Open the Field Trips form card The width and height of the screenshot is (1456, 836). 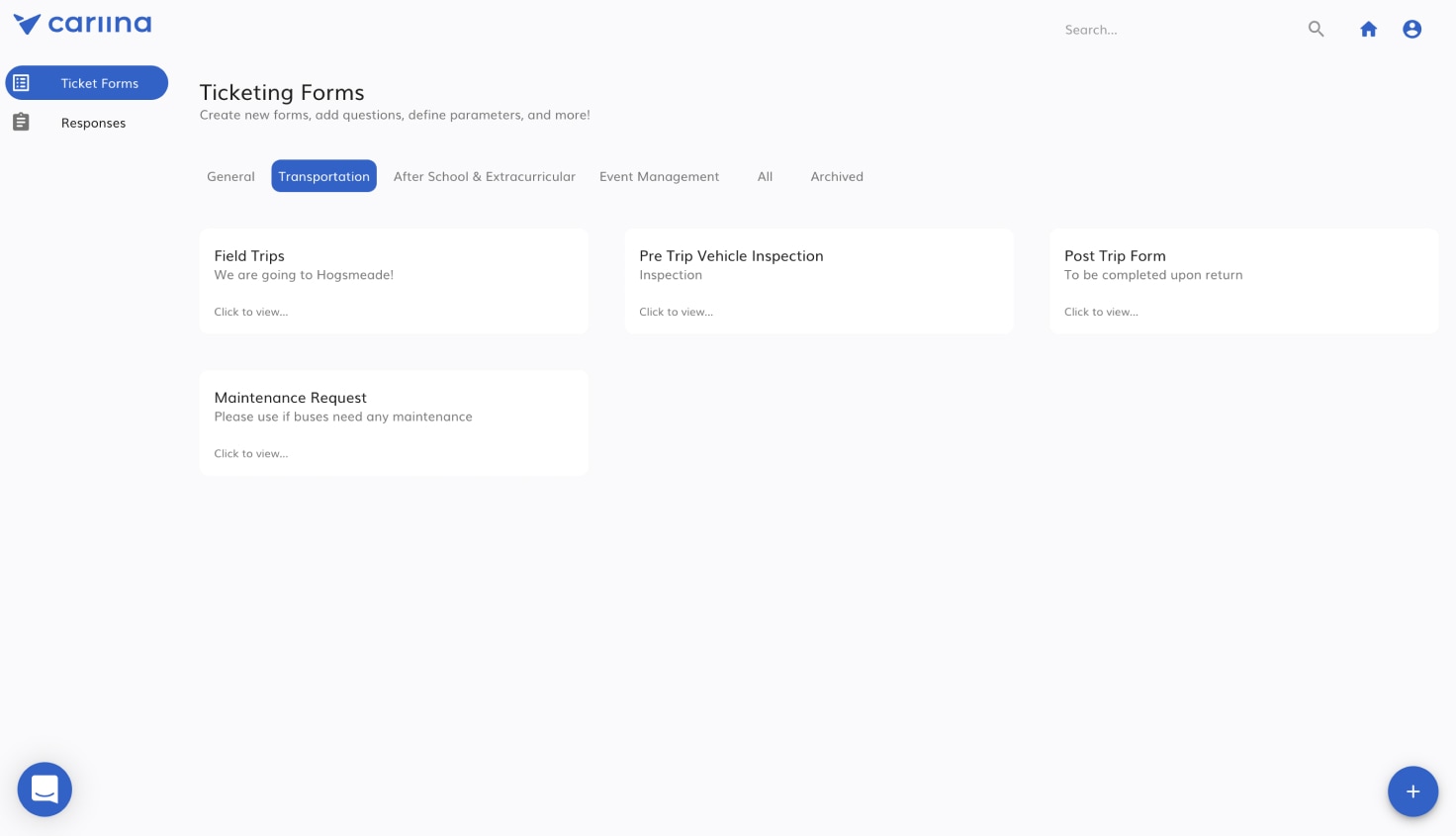pyautogui.click(x=394, y=281)
